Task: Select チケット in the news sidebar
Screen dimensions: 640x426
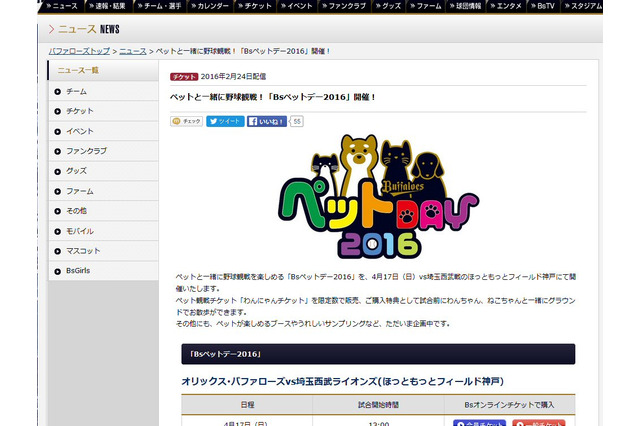Action: pyautogui.click(x=104, y=111)
